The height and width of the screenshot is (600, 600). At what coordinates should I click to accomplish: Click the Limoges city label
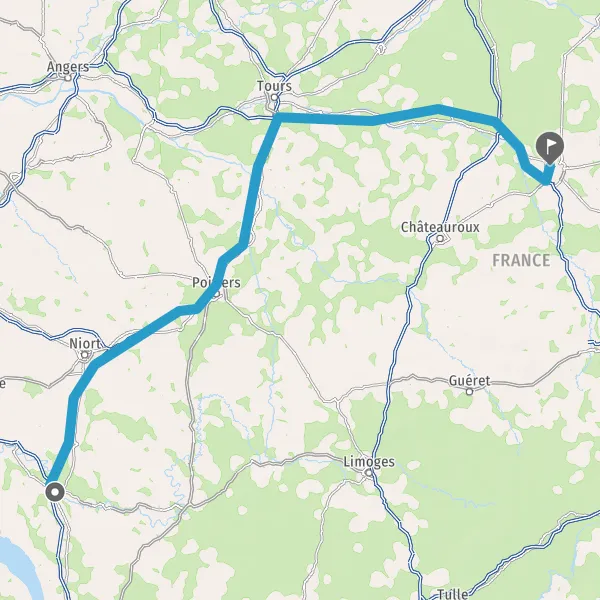pos(369,461)
